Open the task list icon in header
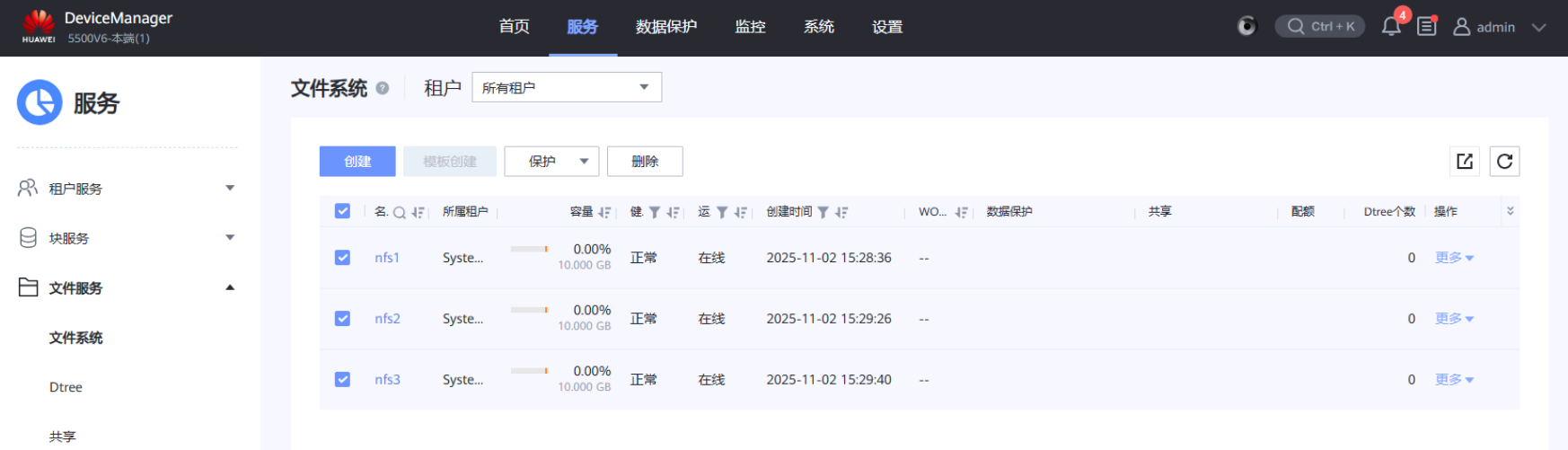The height and width of the screenshot is (450, 1568). 1426,27
